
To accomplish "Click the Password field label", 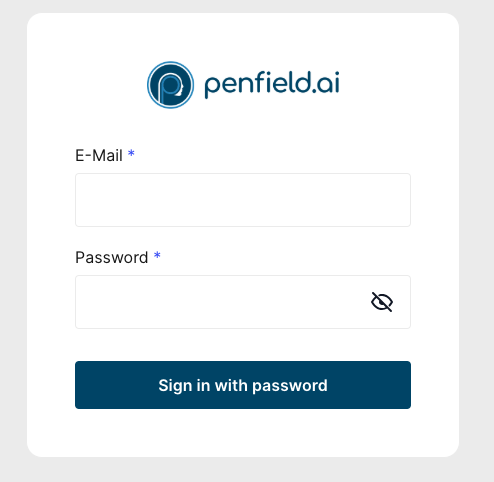I will click(x=112, y=257).
